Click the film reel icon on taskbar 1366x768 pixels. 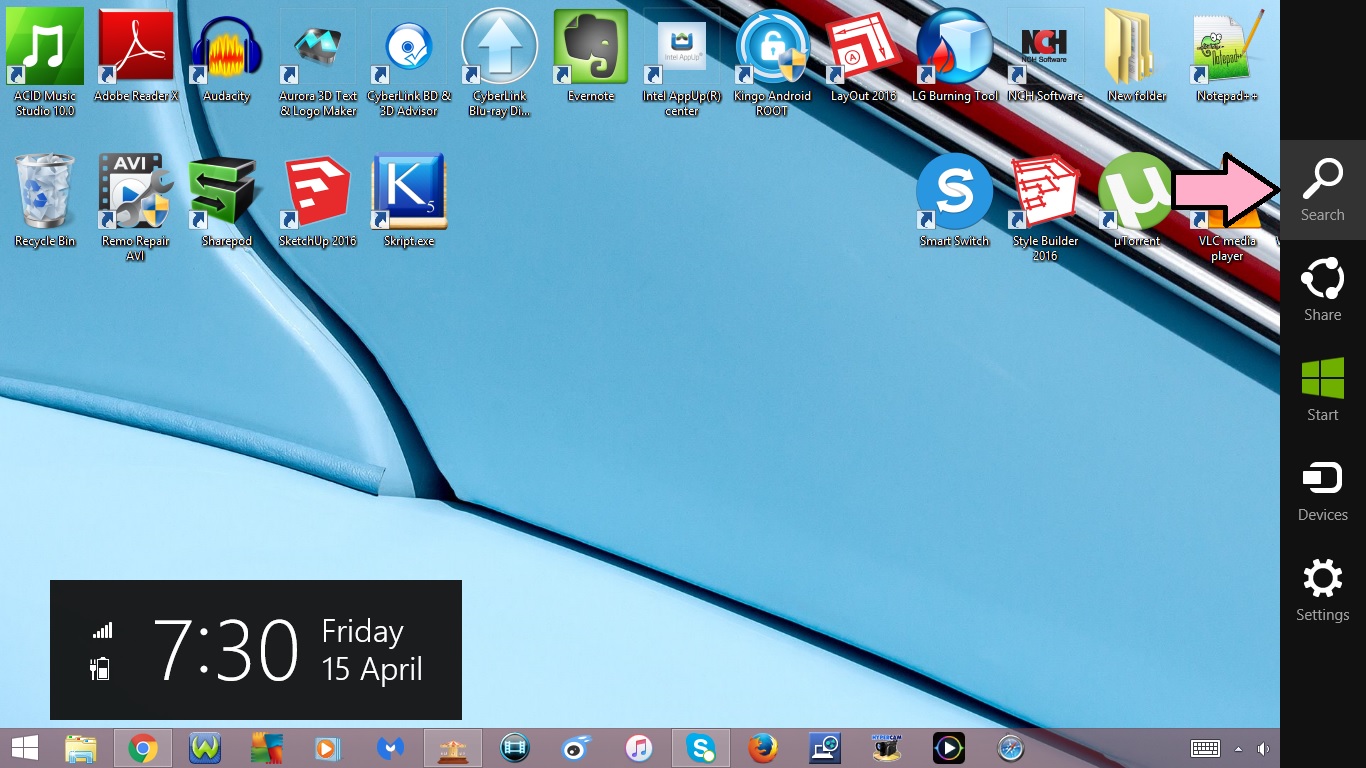tap(515, 748)
